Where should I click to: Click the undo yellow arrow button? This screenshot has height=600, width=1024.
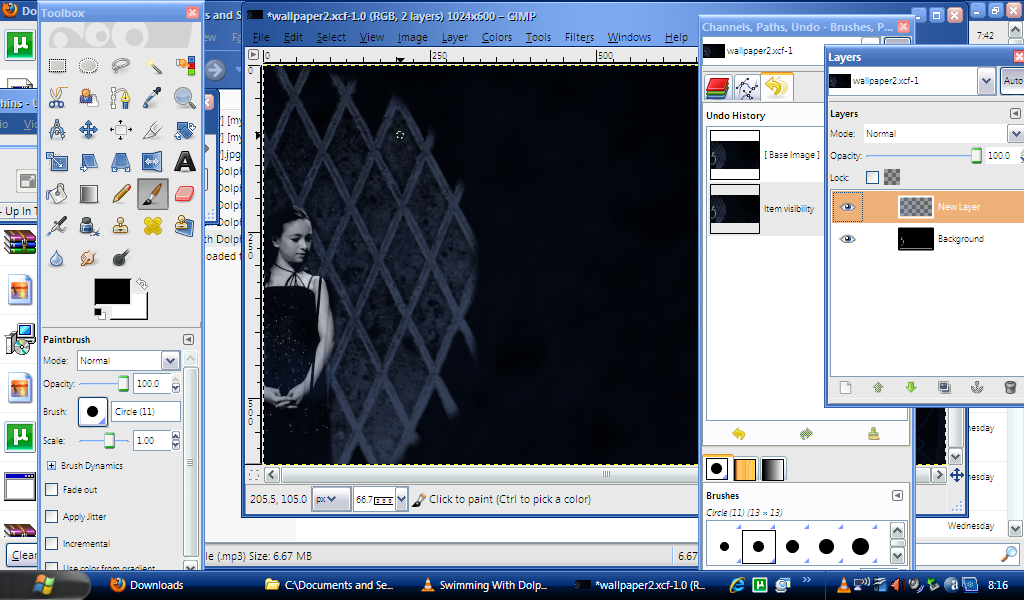pos(739,434)
